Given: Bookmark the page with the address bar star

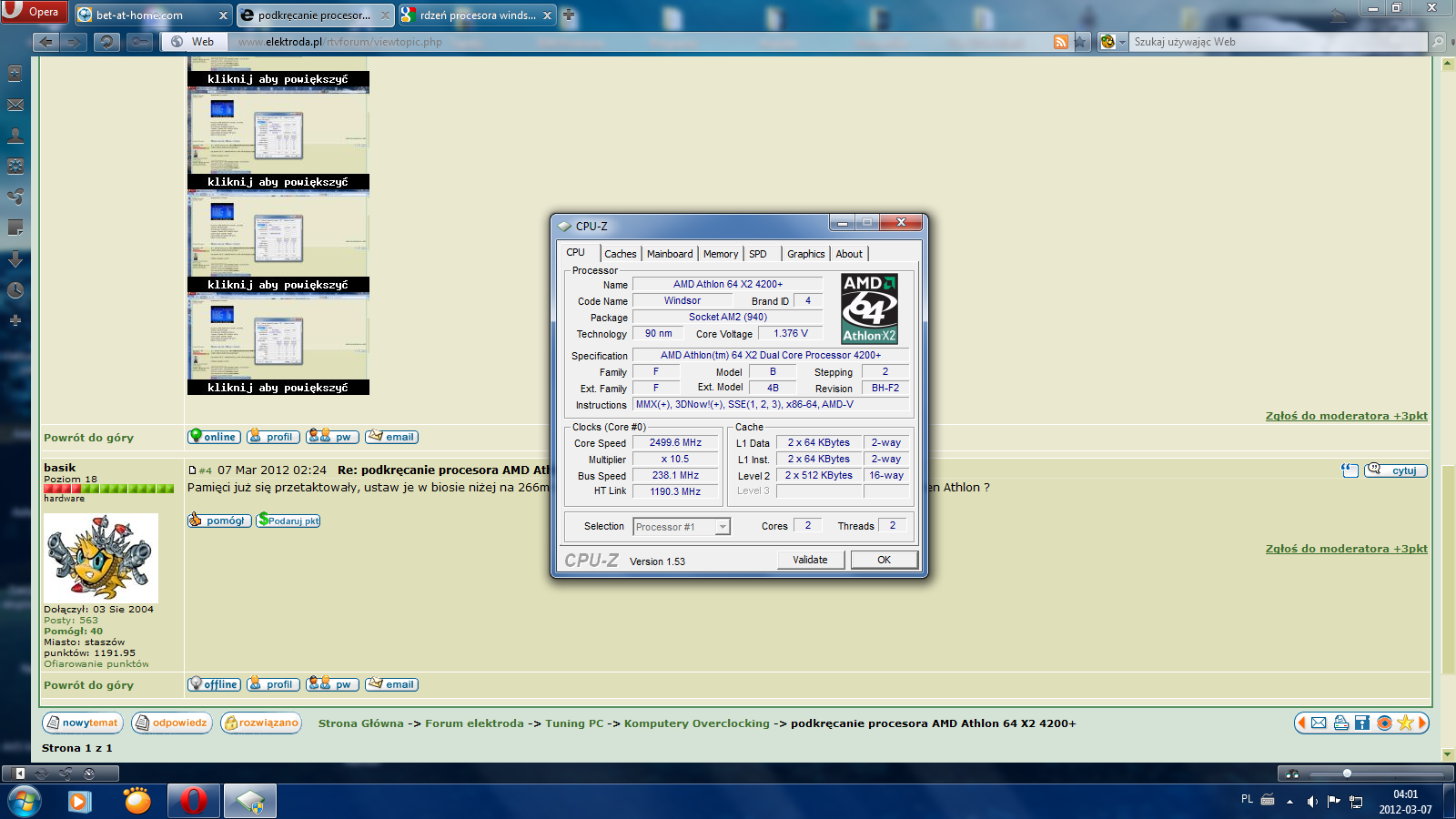Looking at the screenshot, I should [1080, 42].
